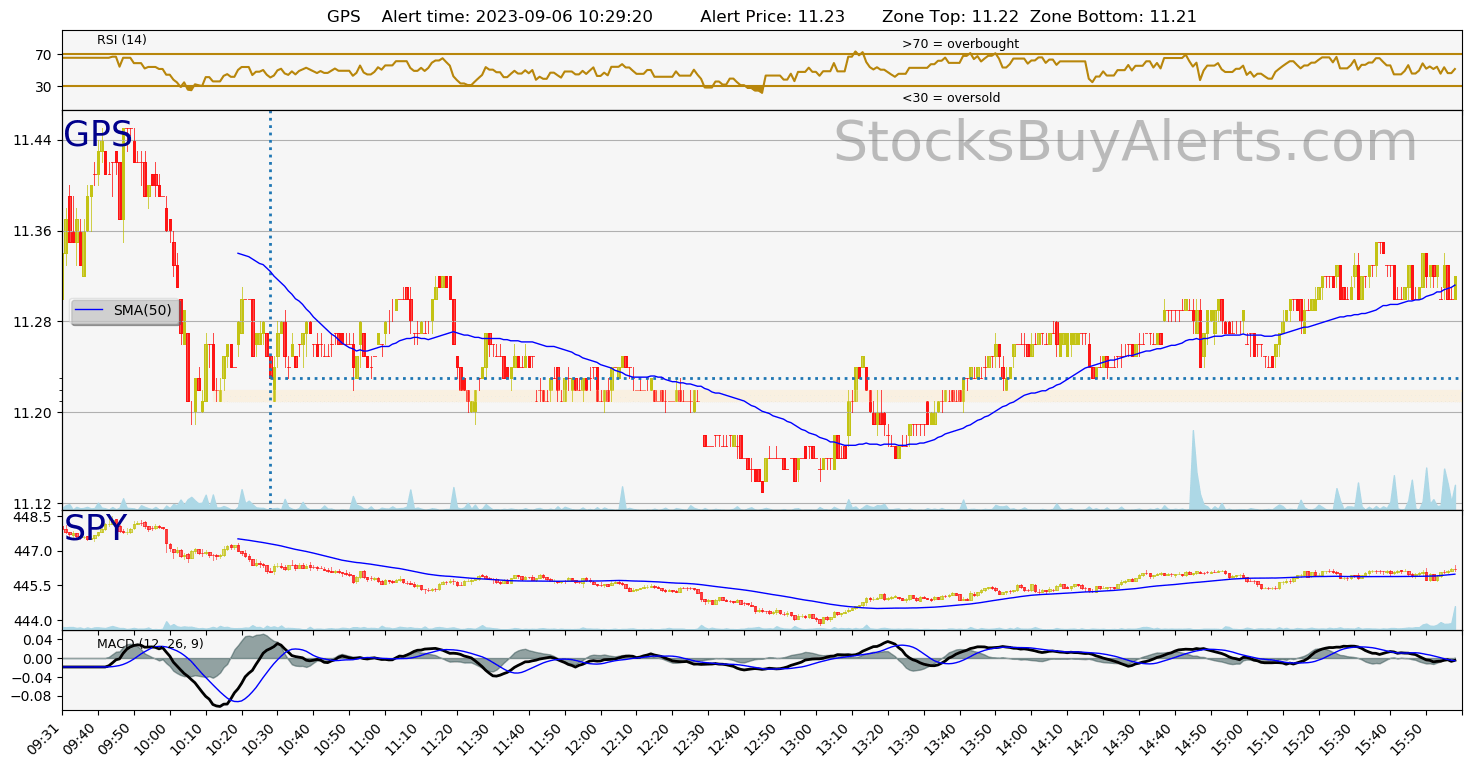Click the Zone Top: 11.22 label

tap(950, 17)
